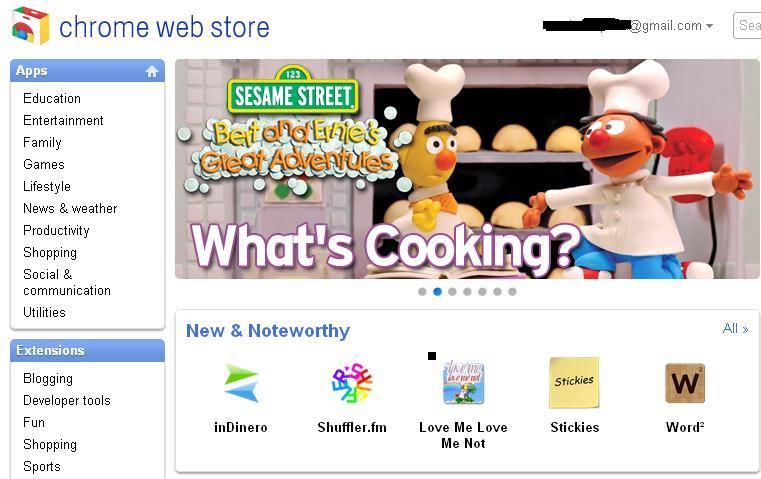The width and height of the screenshot is (761, 479).
Task: Click the Sesame Street What's Cooking banner
Action: click(x=467, y=169)
